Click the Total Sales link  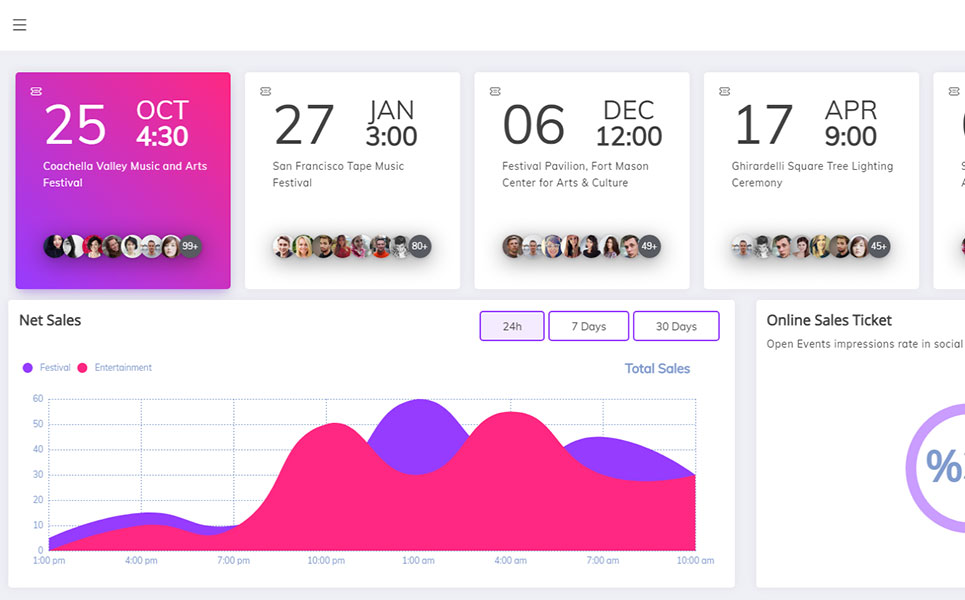[657, 369]
